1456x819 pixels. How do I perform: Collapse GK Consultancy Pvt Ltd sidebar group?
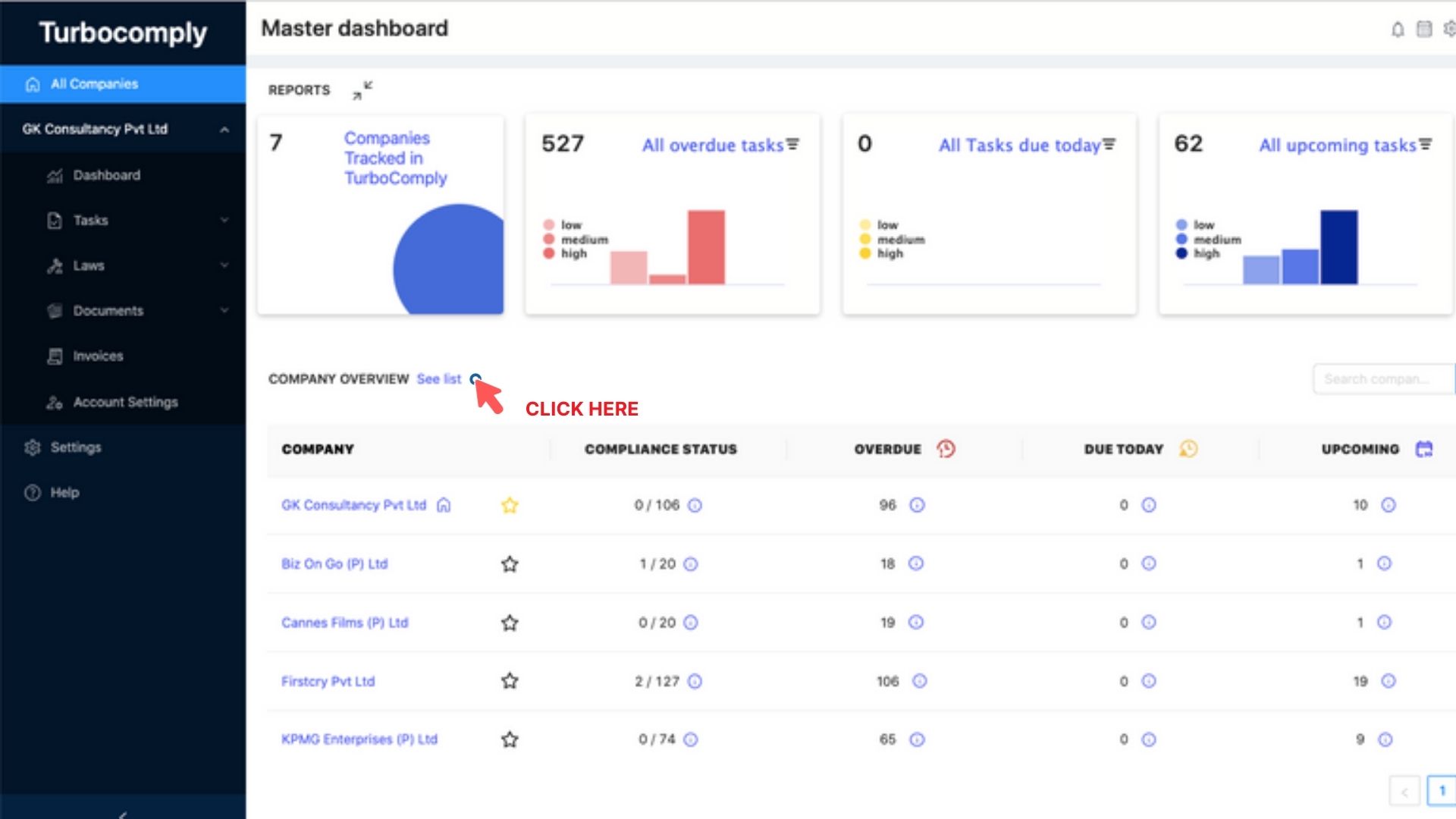click(224, 130)
